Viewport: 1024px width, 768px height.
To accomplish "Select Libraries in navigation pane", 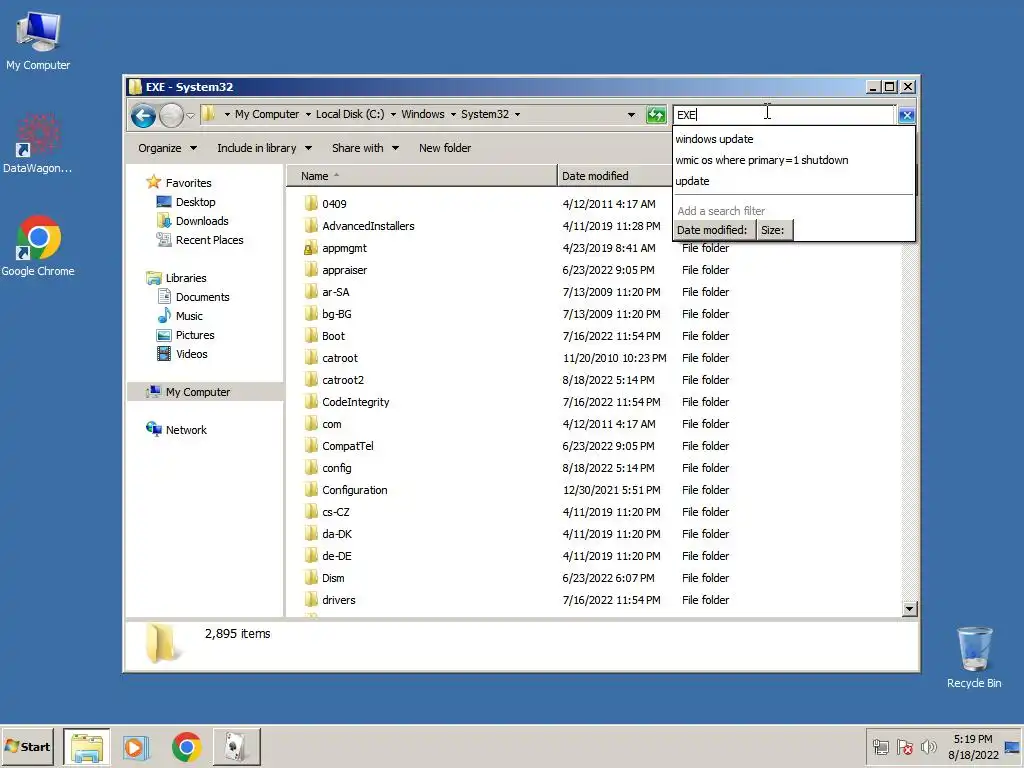I will point(185,278).
